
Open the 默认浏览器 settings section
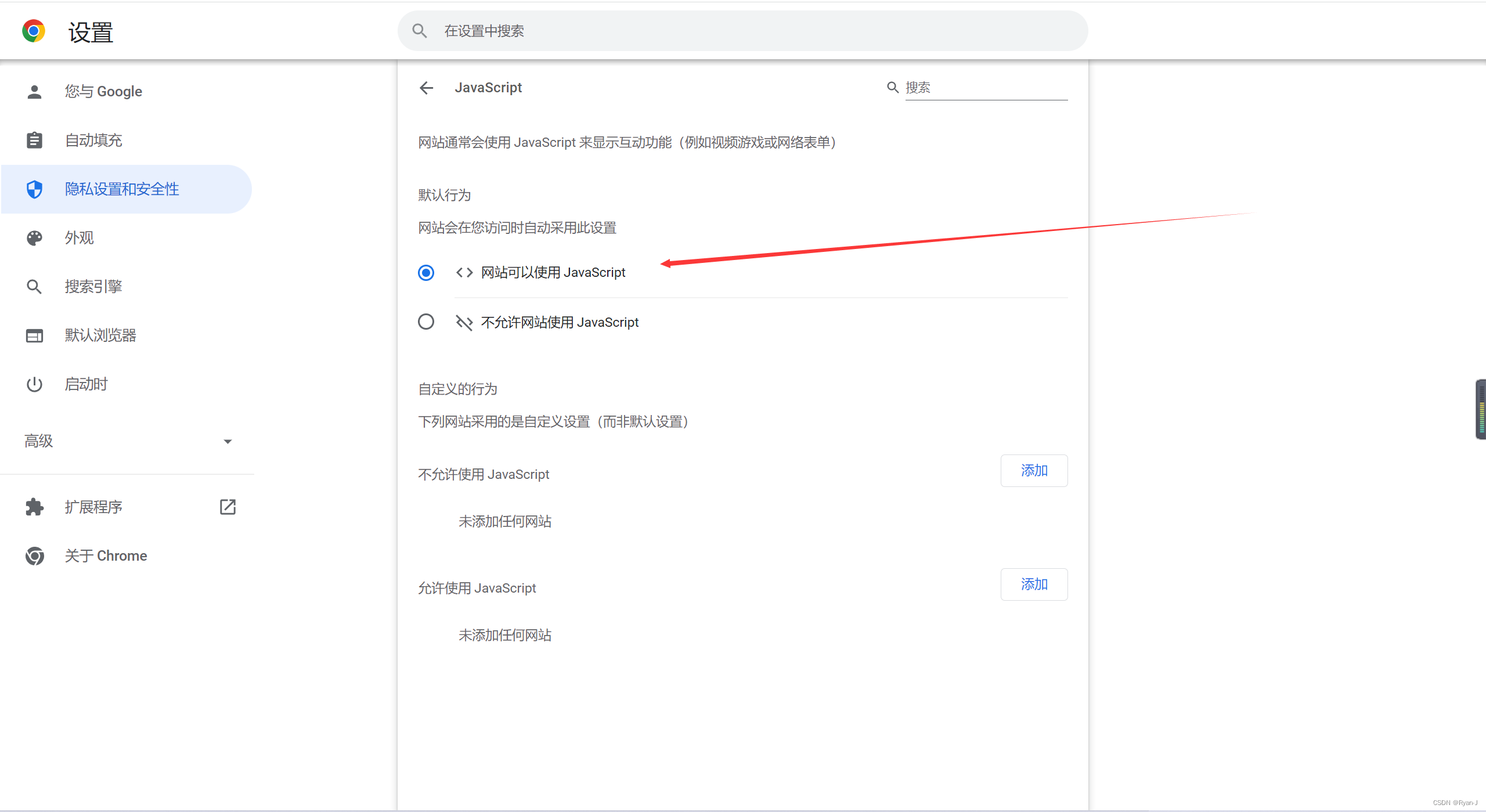[x=127, y=335]
